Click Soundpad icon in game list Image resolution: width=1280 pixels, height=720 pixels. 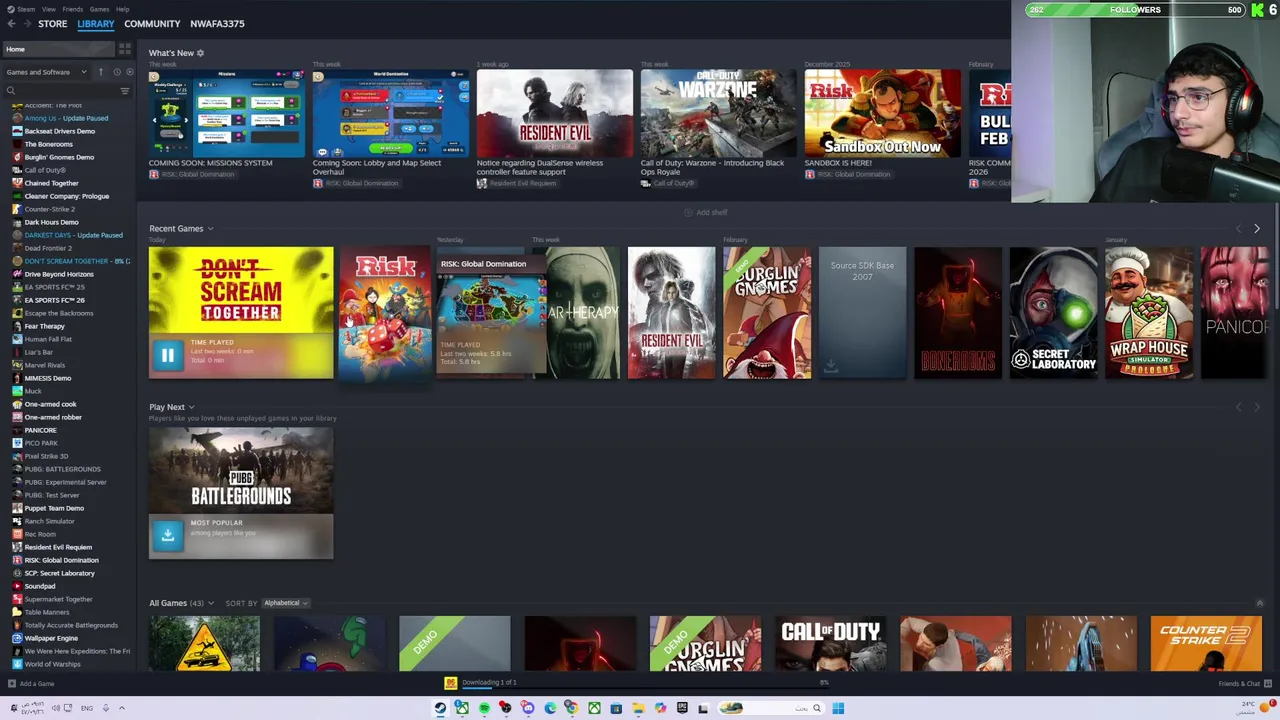click(17, 586)
